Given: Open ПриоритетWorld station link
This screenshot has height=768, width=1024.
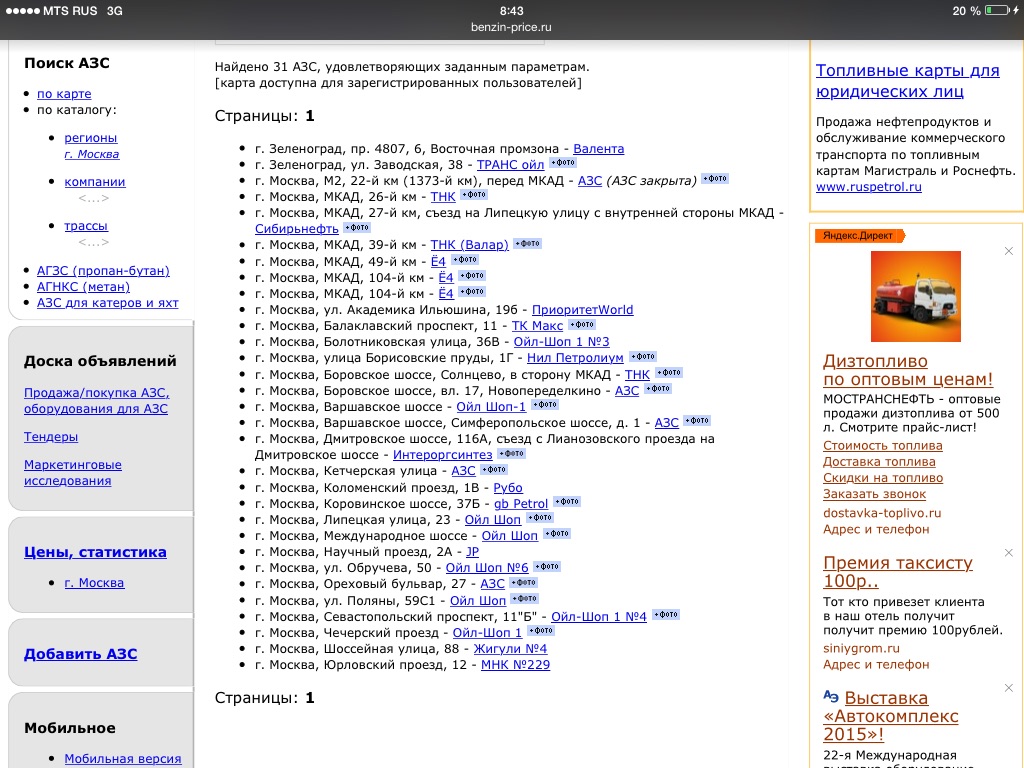Looking at the screenshot, I should (x=583, y=310).
